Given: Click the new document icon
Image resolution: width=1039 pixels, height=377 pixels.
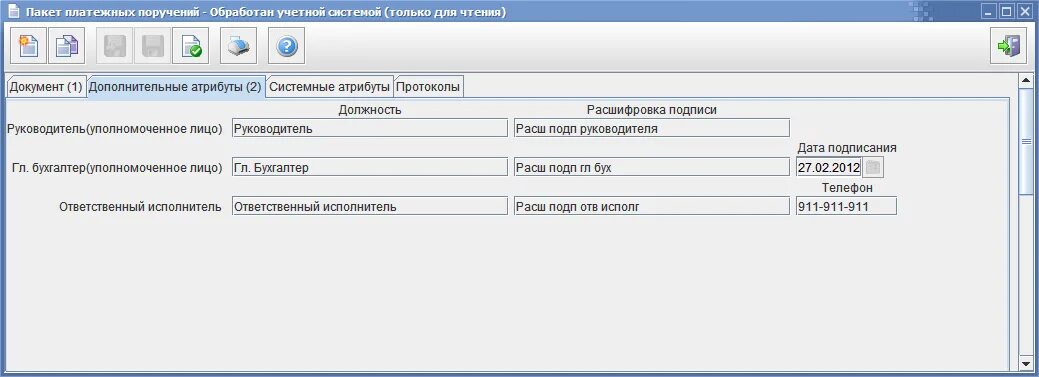Looking at the screenshot, I should pos(28,46).
